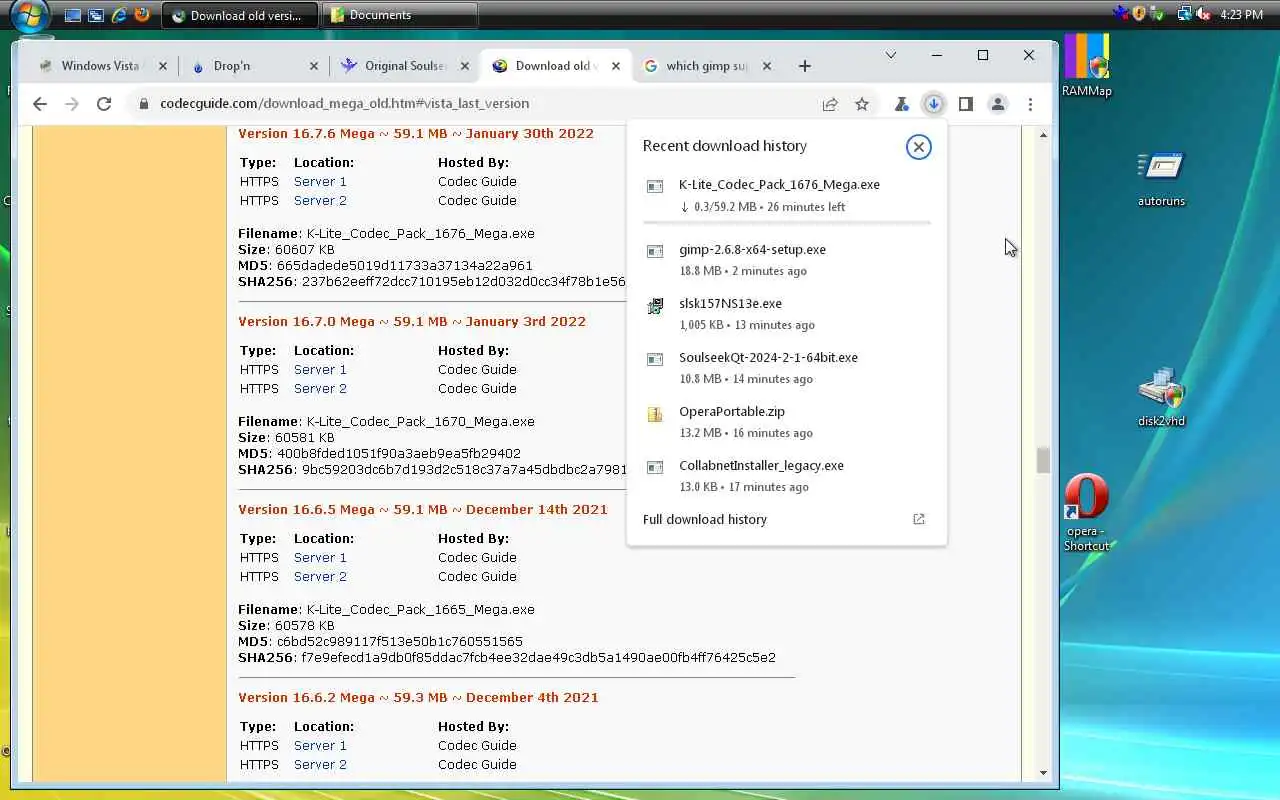Click the K-Lite download progress bar
The width and height of the screenshot is (1280, 800).
[x=787, y=222]
